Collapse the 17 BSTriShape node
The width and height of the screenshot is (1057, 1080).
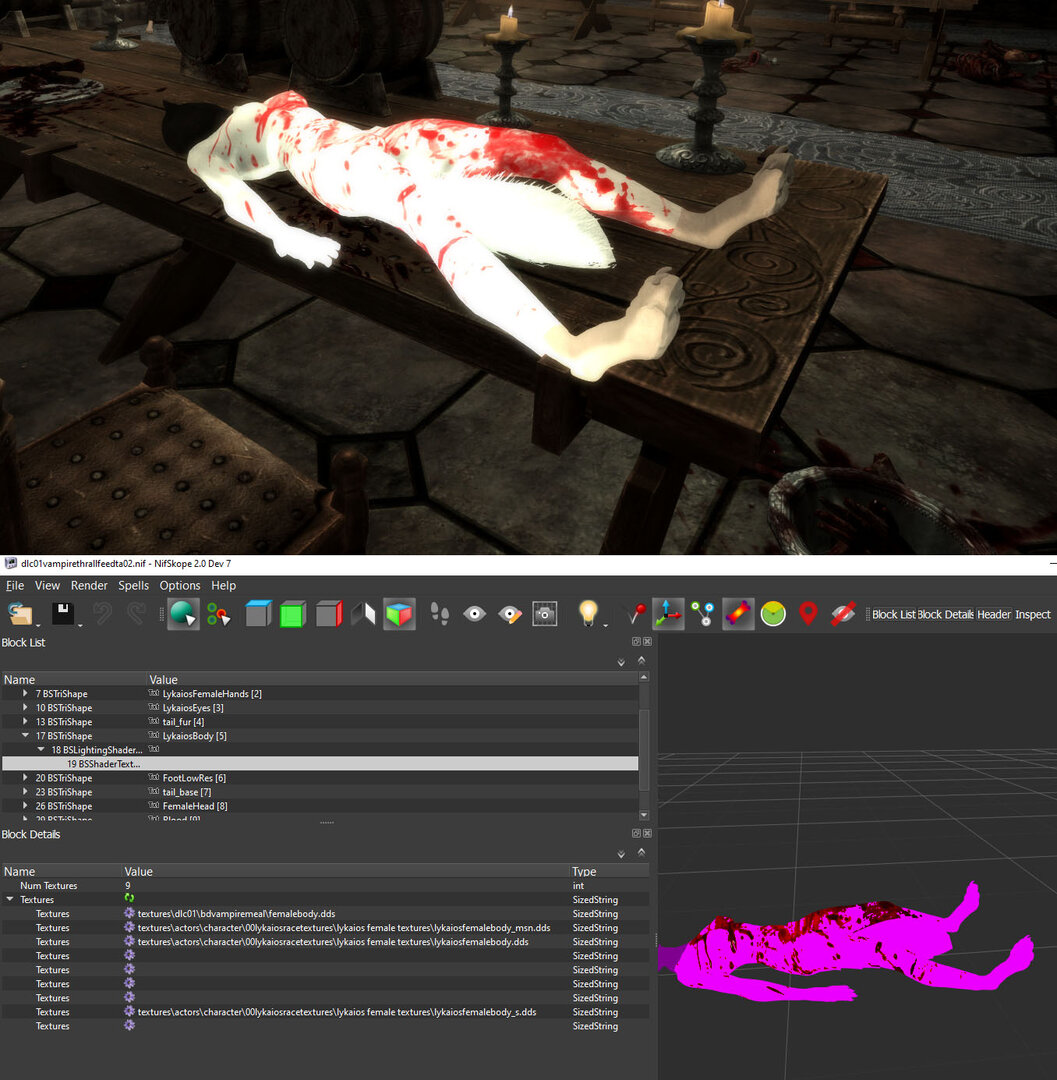(25, 735)
